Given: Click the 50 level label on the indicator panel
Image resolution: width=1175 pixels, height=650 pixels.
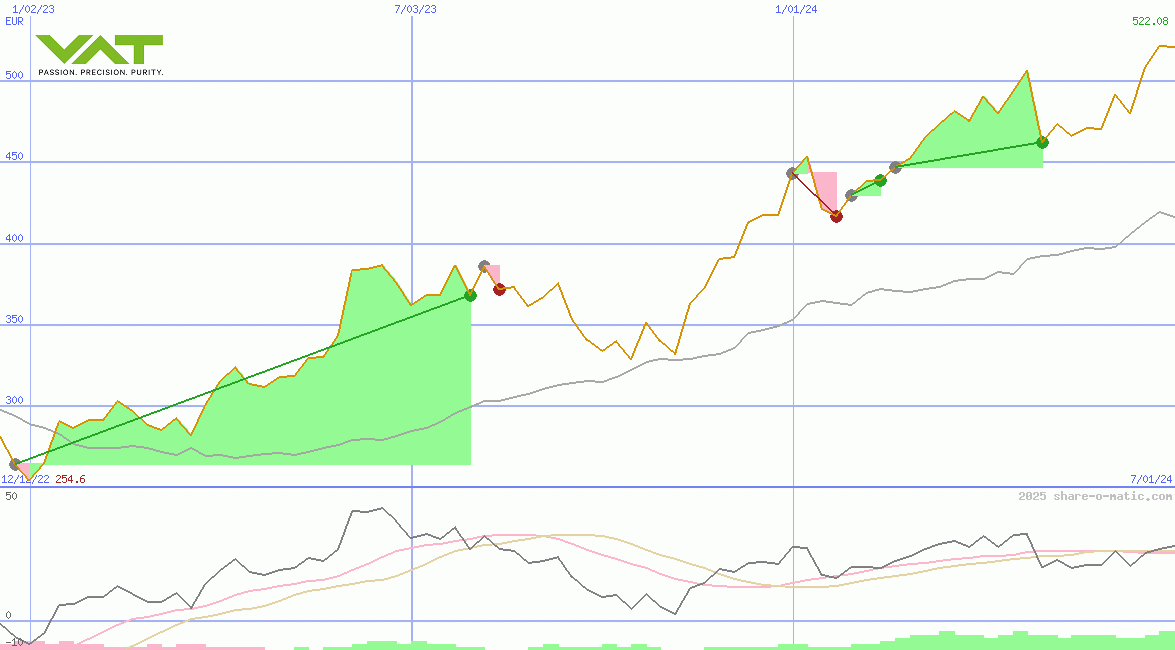Looking at the screenshot, I should pyautogui.click(x=11, y=496).
